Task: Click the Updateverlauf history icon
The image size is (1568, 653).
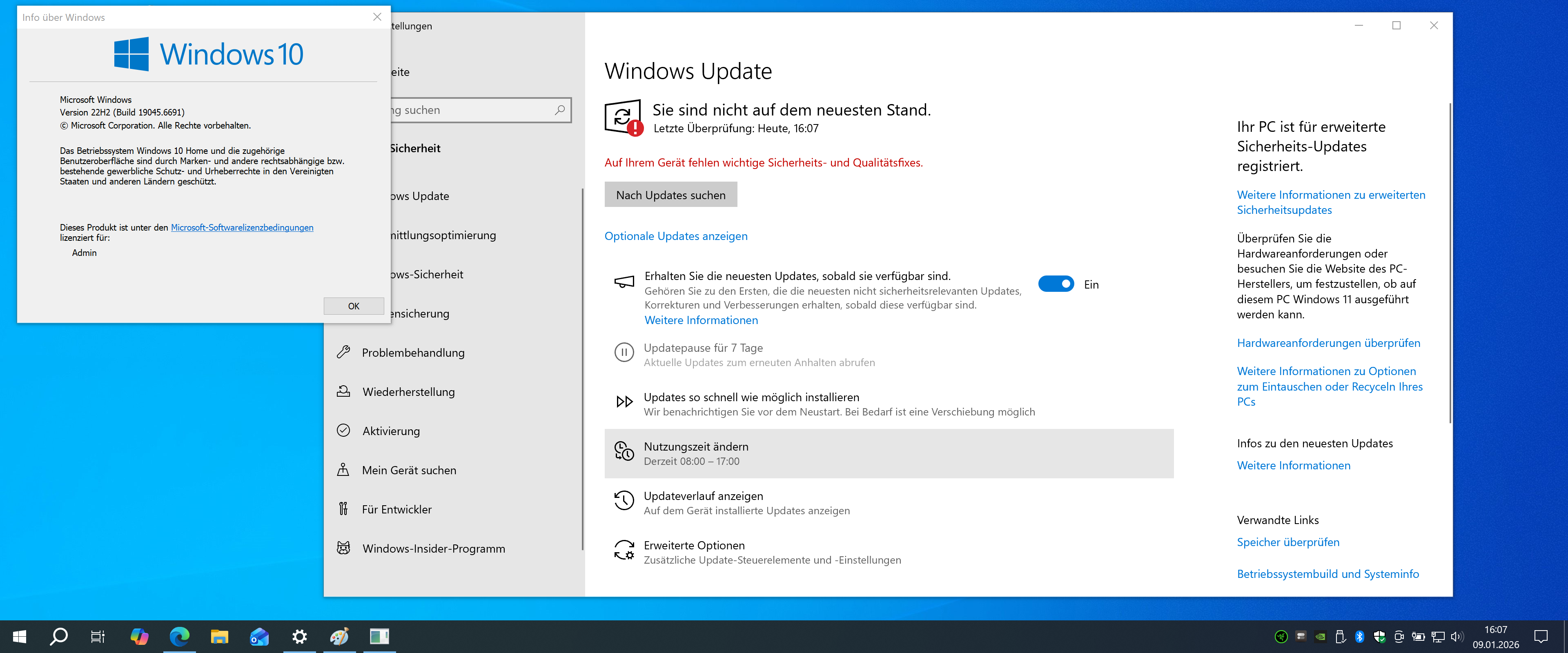Action: pyautogui.click(x=624, y=500)
